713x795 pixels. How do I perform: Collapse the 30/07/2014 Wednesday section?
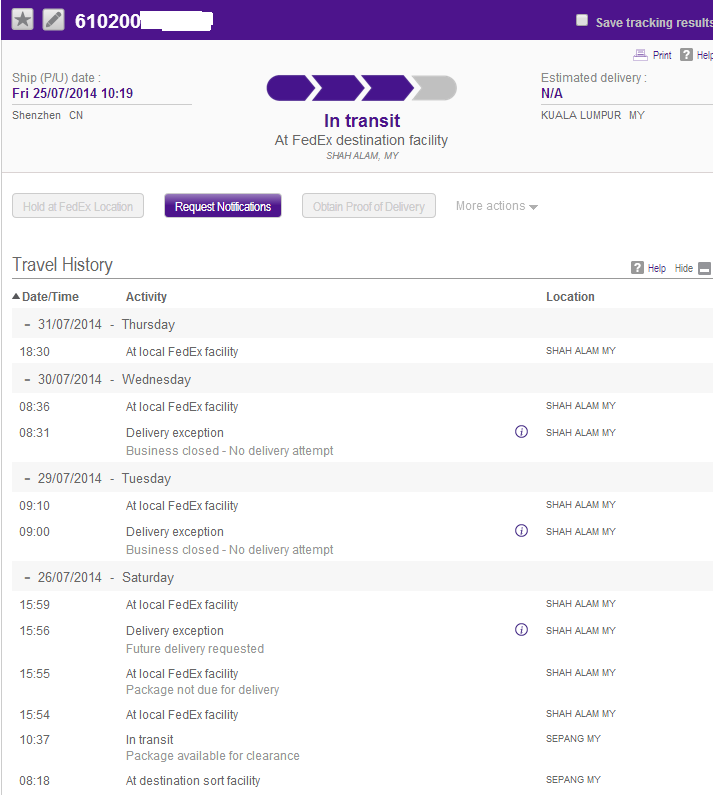(x=27, y=379)
